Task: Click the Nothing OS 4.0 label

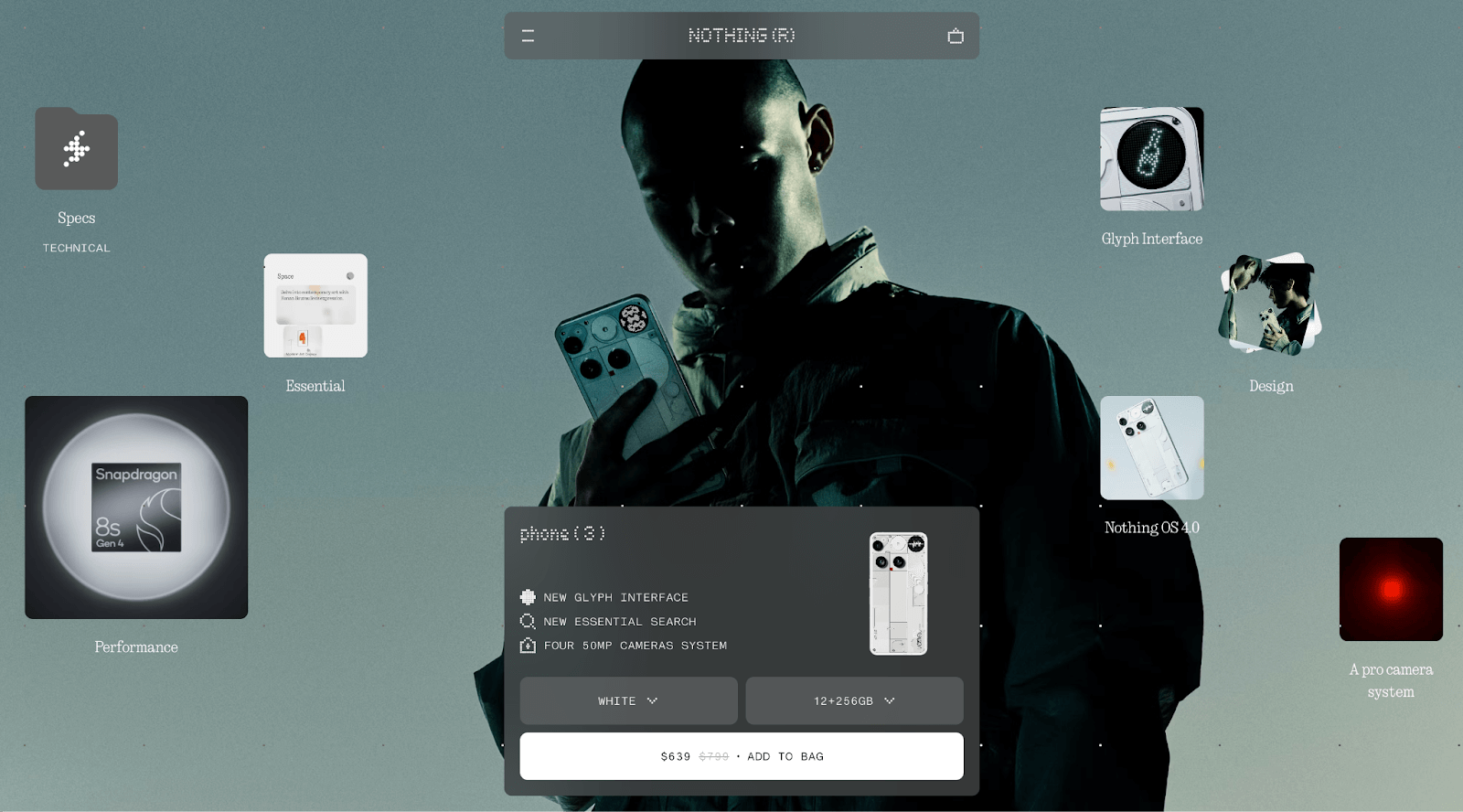Action: pos(1152,528)
